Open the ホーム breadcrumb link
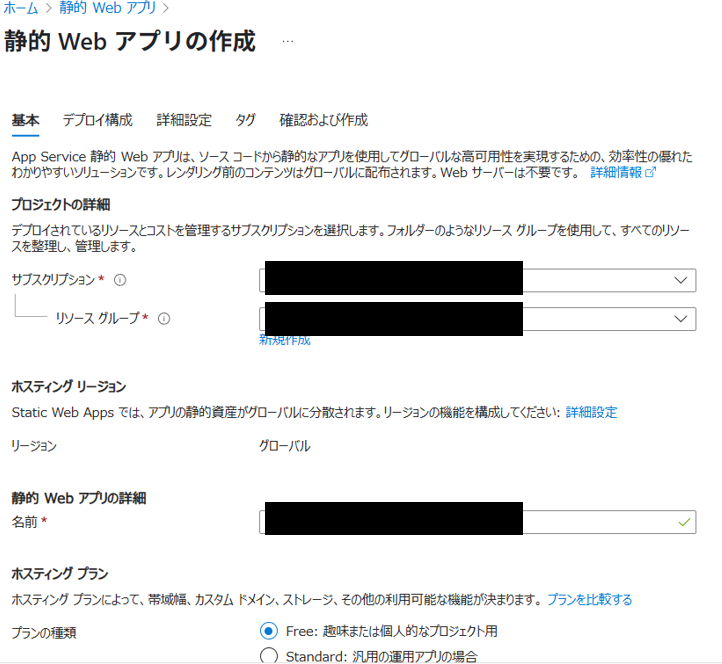Image resolution: width=722 pixels, height=664 pixels. point(21,7)
